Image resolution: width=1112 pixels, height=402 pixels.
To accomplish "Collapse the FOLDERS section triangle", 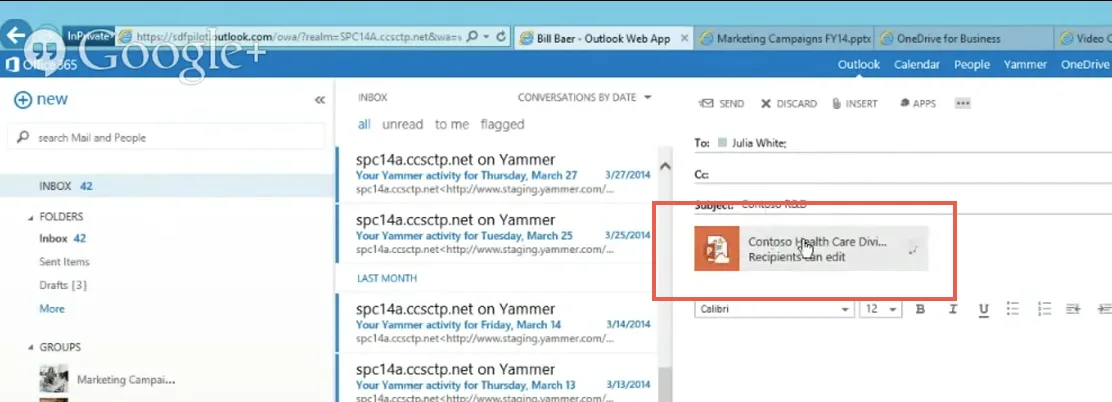I will [30, 218].
